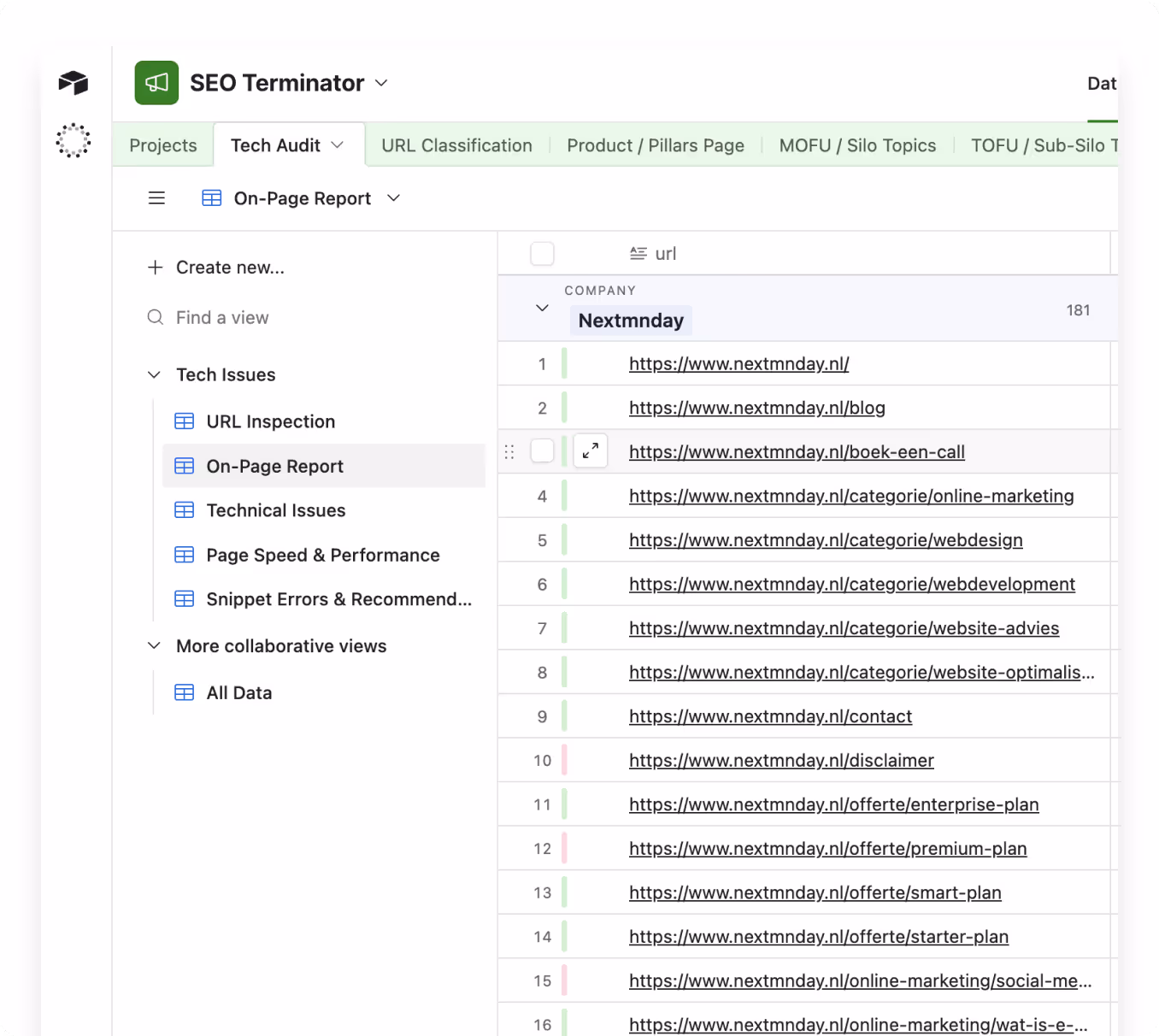Select On-Page Report view in sidebar
This screenshot has height=1036, width=1159.
tap(324, 466)
